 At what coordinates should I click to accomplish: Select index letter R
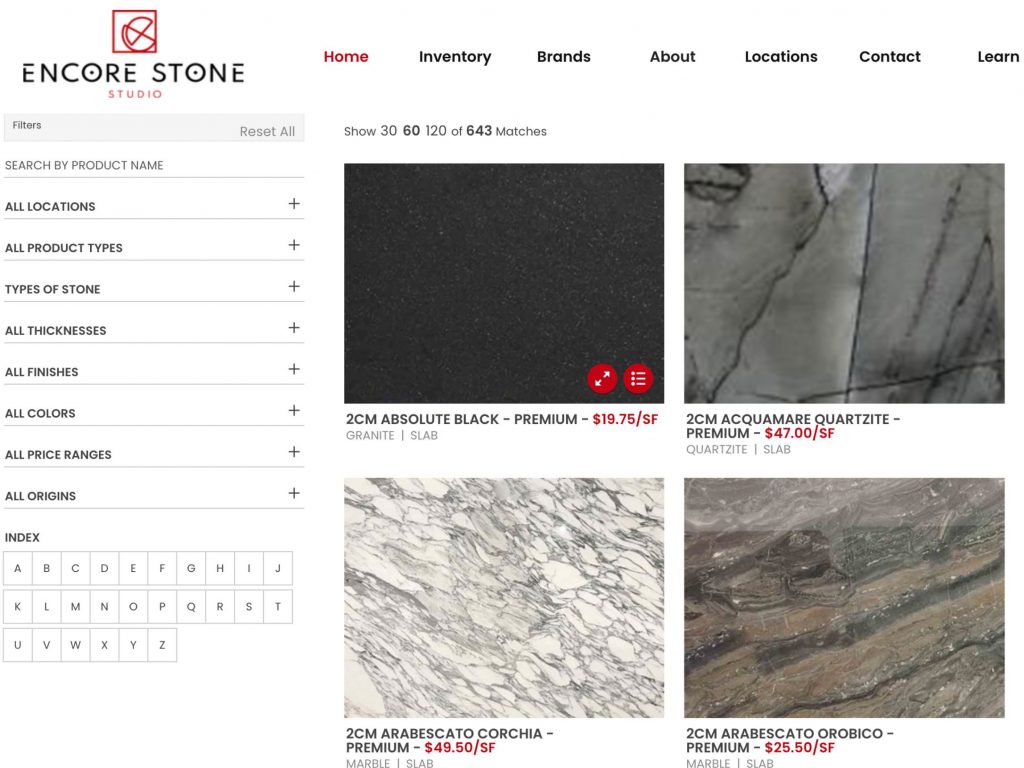220,607
